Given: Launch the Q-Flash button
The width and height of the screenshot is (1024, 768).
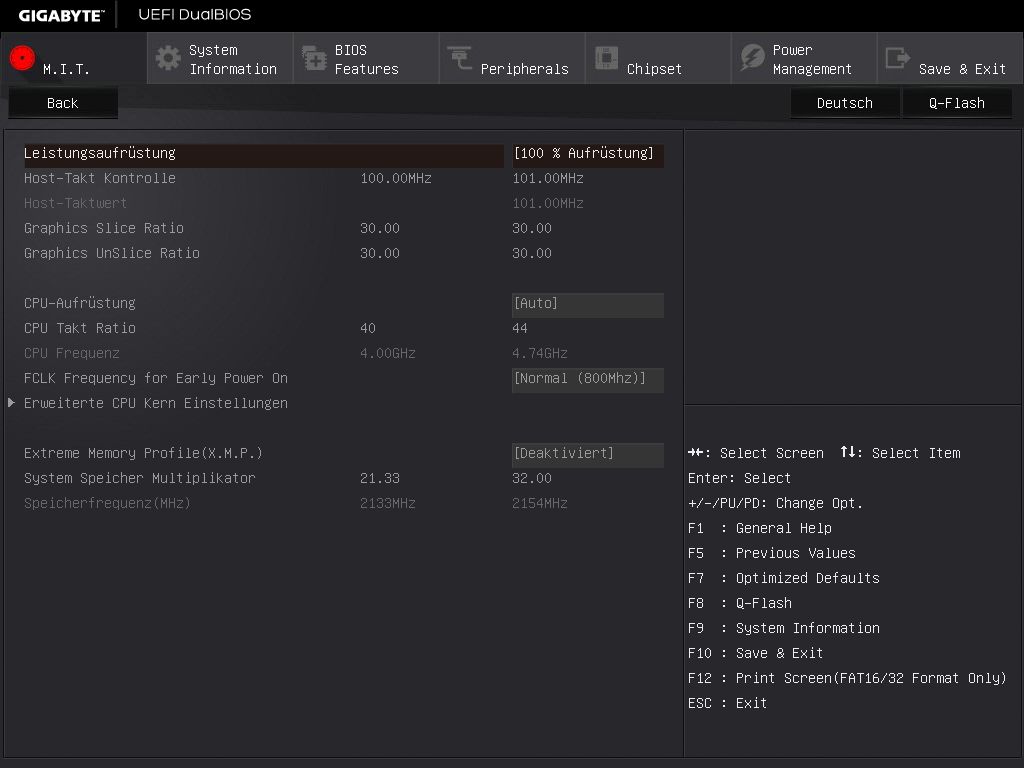Looking at the screenshot, I should [957, 103].
